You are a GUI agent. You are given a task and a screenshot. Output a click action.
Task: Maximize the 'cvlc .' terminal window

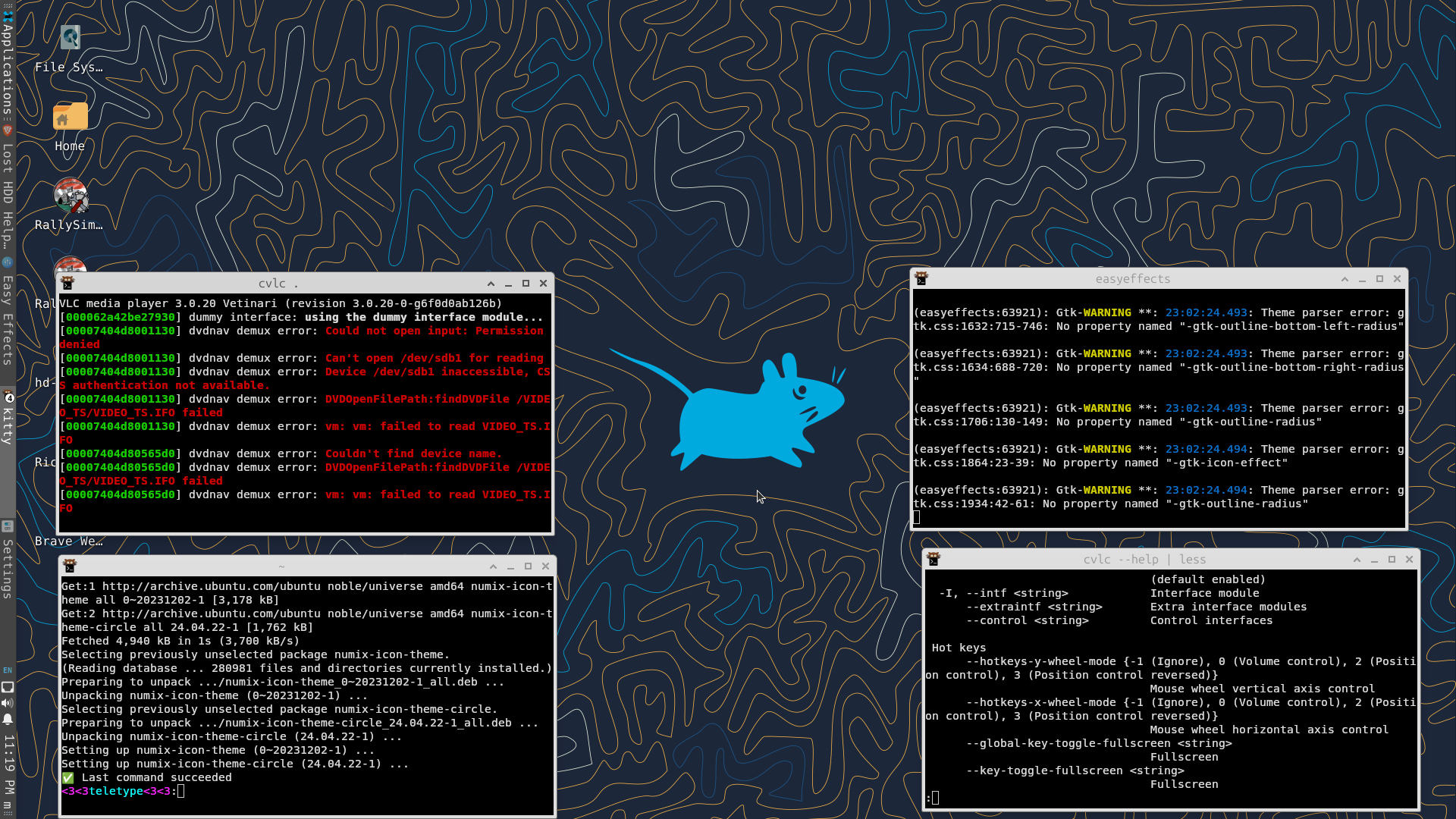click(x=526, y=284)
